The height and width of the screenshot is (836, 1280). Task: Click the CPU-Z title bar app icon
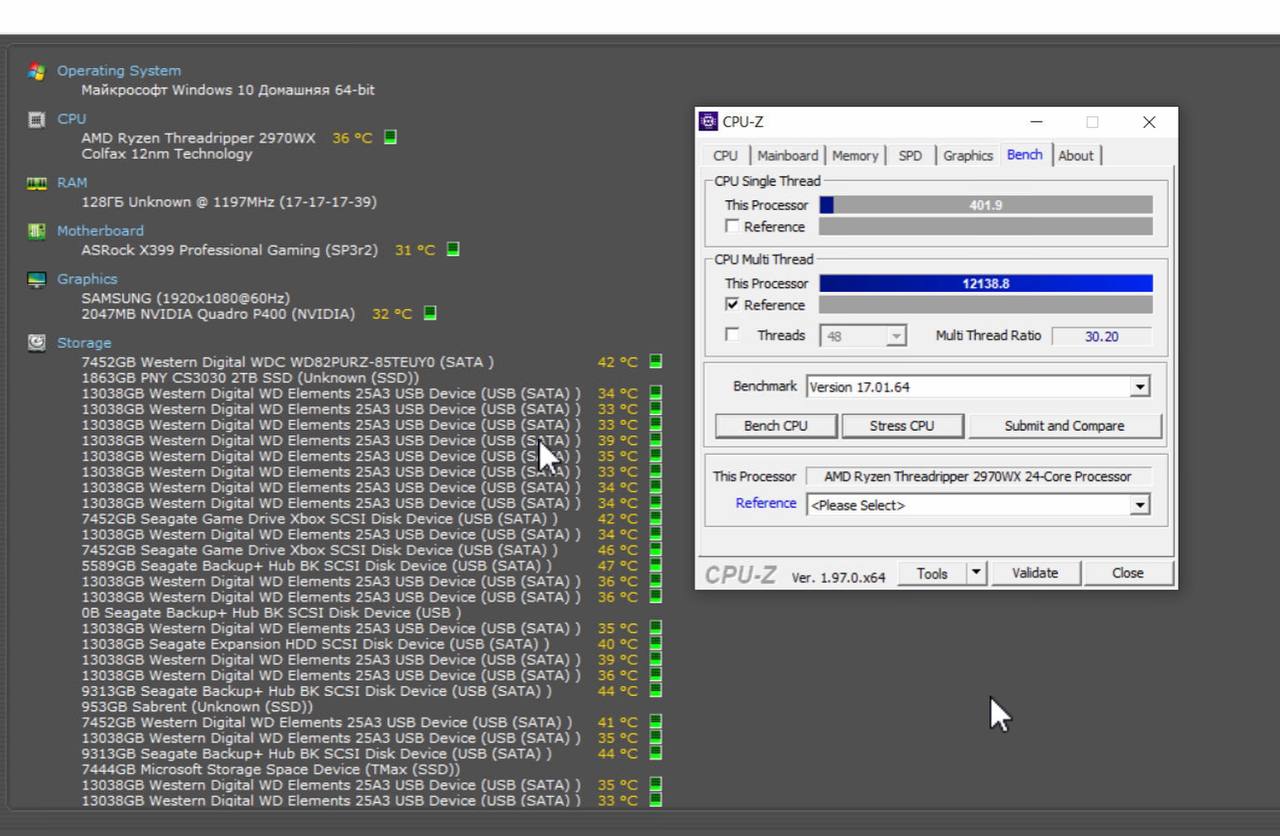[708, 122]
